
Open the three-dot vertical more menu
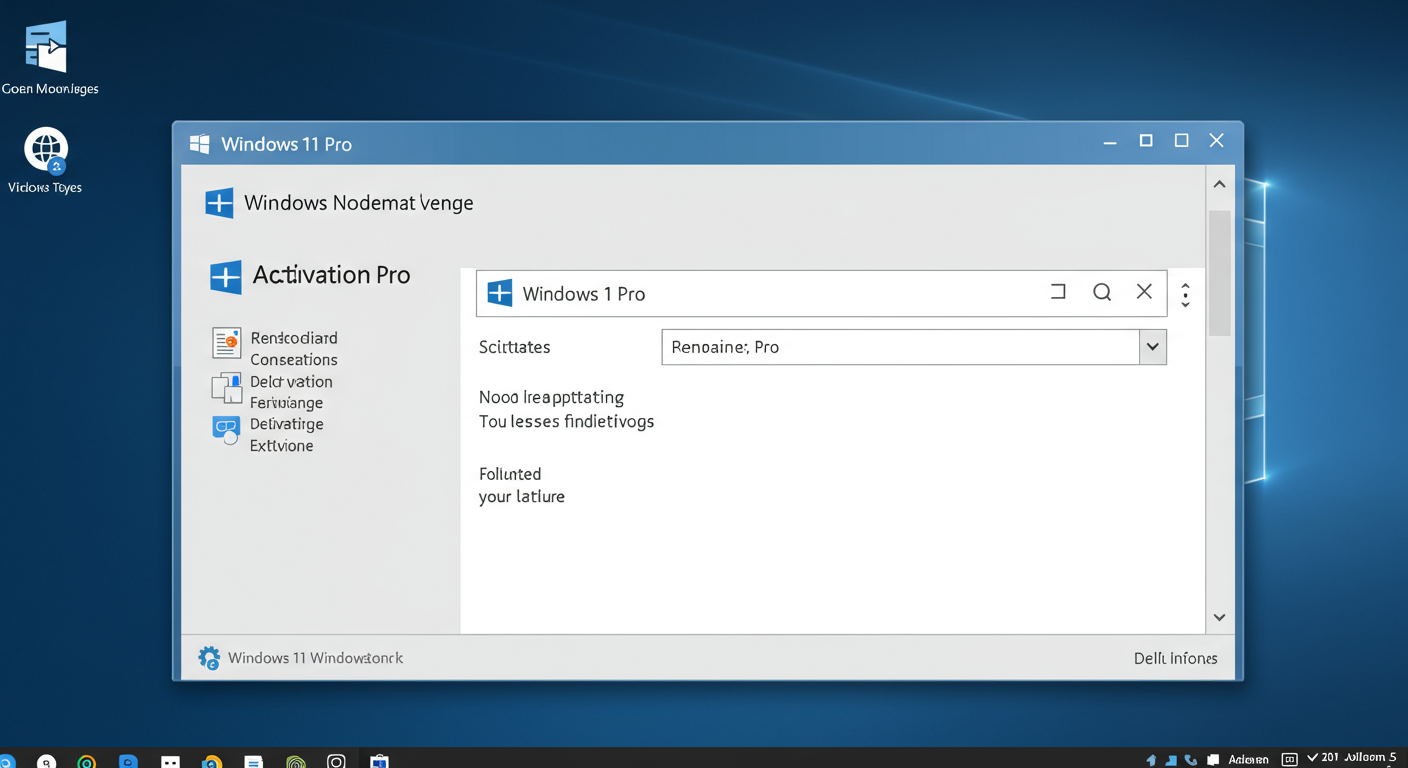(1185, 295)
